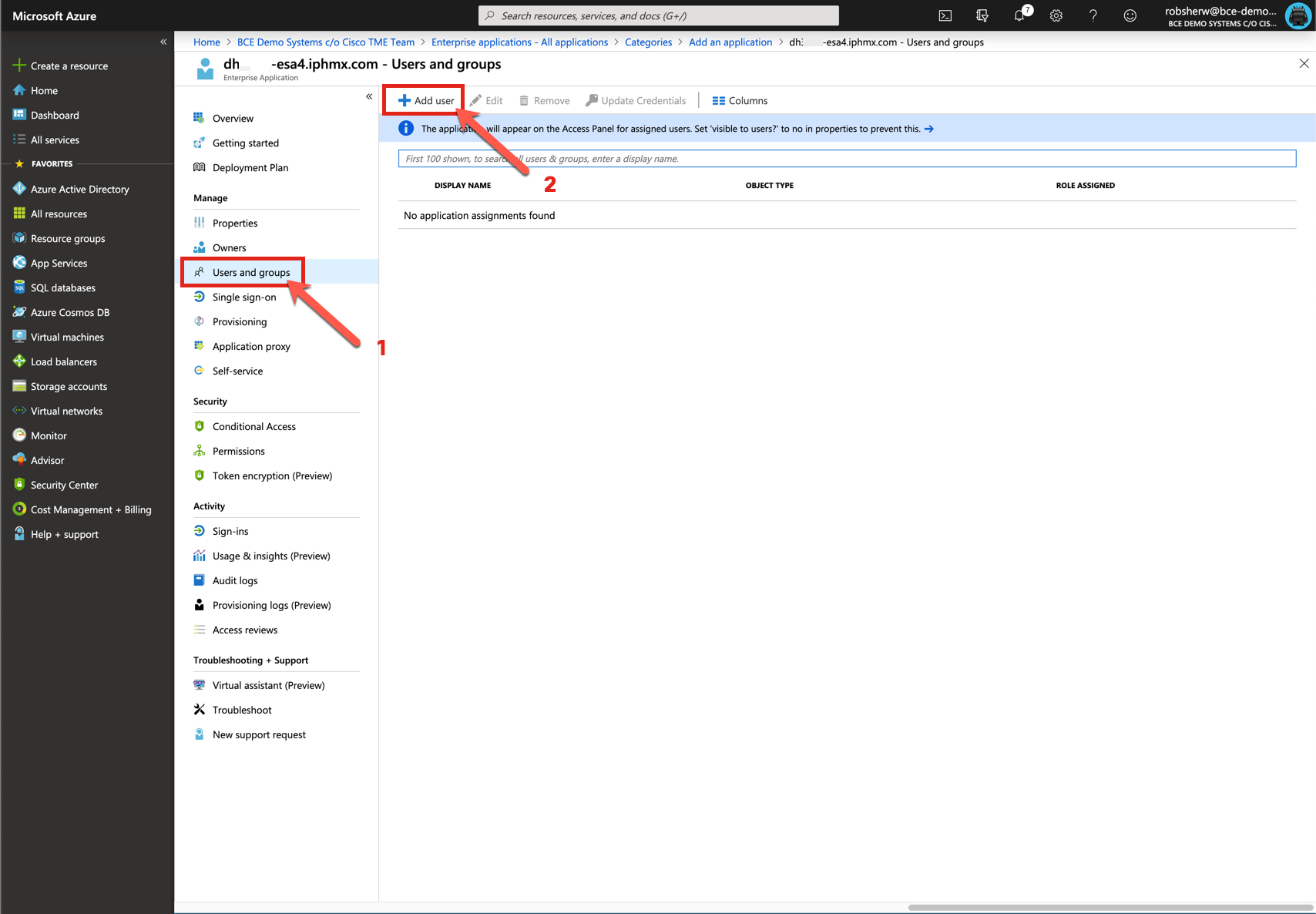1316x914 pixels.
Task: Sort by DISPLAY NAME column header
Action: tap(462, 186)
